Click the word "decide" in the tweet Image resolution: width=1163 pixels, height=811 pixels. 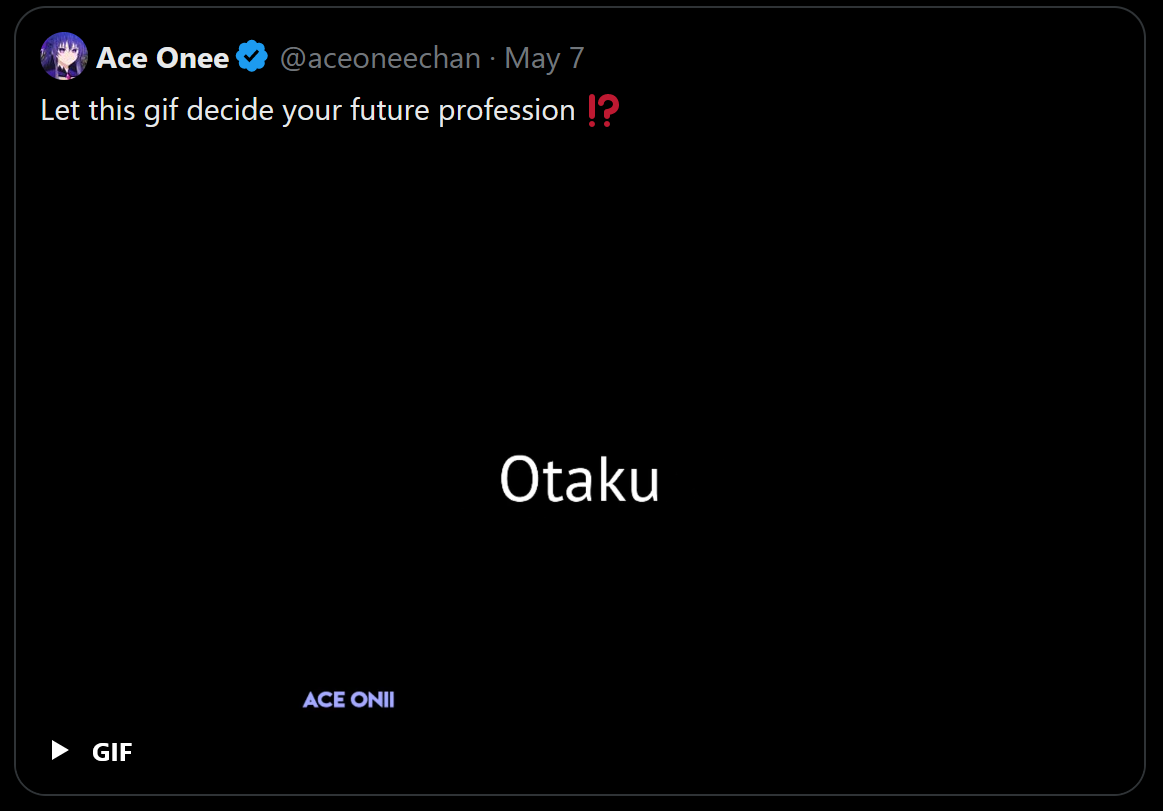click(229, 110)
